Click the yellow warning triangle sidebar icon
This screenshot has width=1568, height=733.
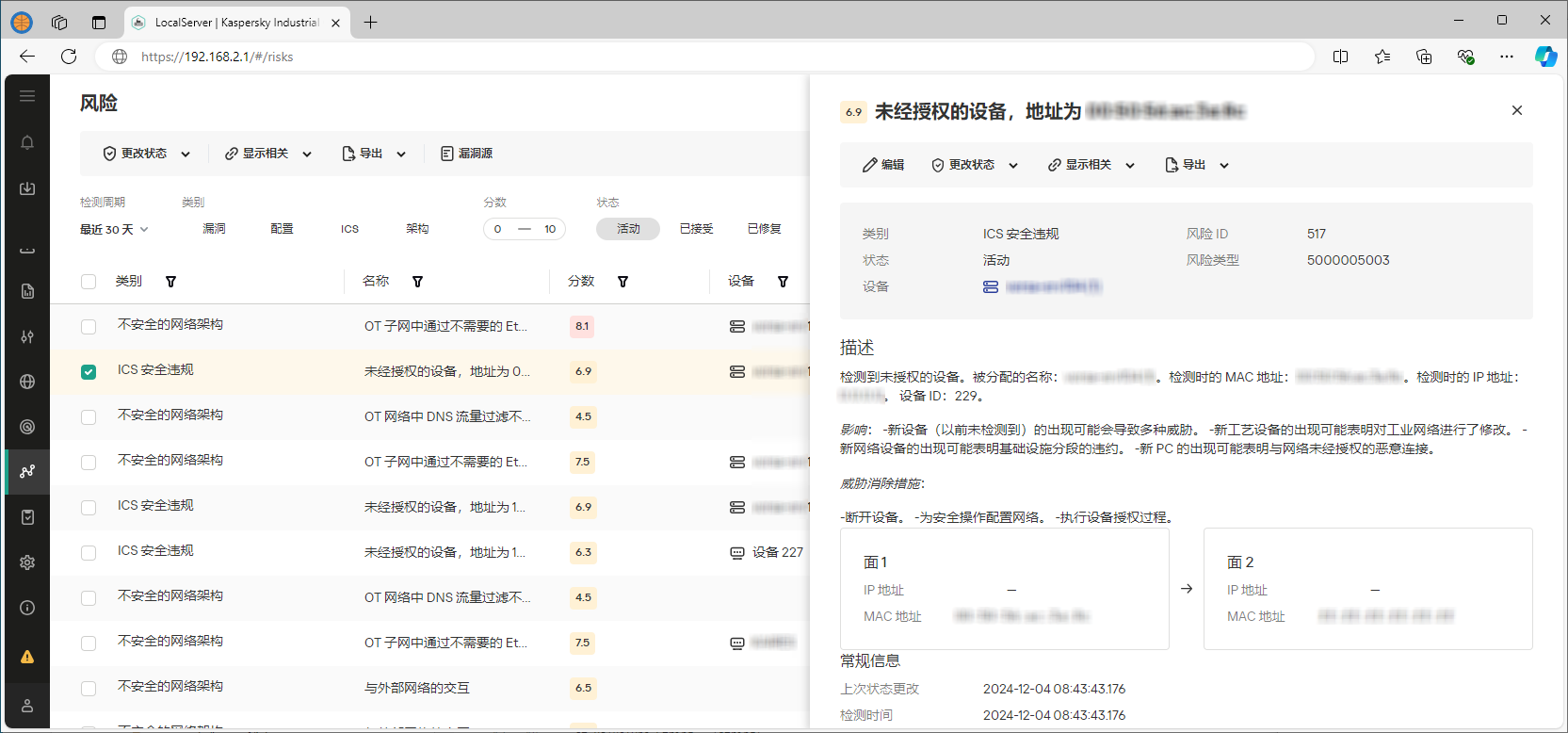point(27,657)
